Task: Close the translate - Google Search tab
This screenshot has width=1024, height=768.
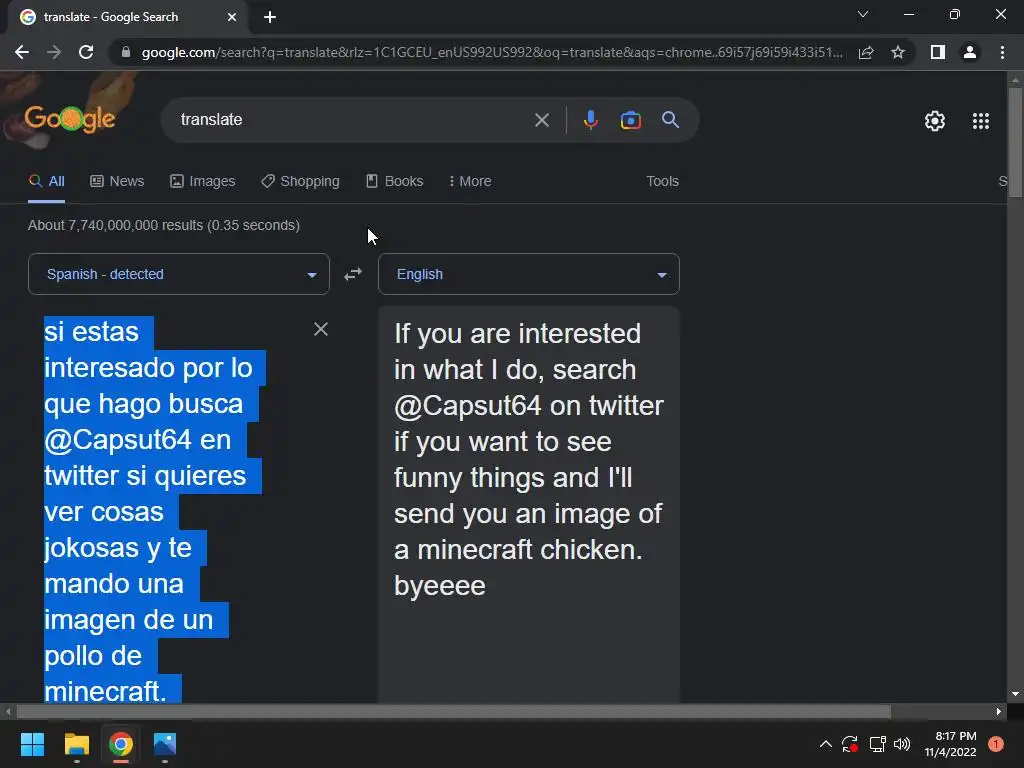Action: point(232,17)
